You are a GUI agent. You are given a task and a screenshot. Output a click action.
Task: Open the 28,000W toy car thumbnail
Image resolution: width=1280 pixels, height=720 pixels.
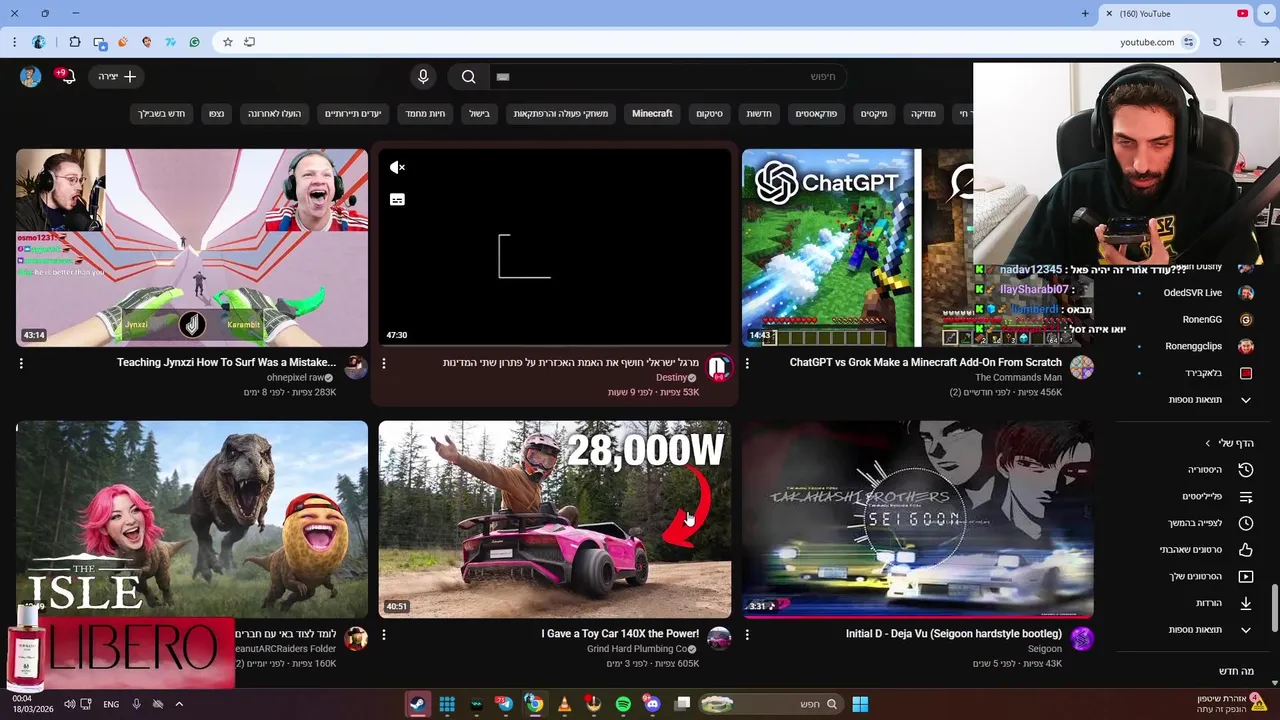coord(555,519)
